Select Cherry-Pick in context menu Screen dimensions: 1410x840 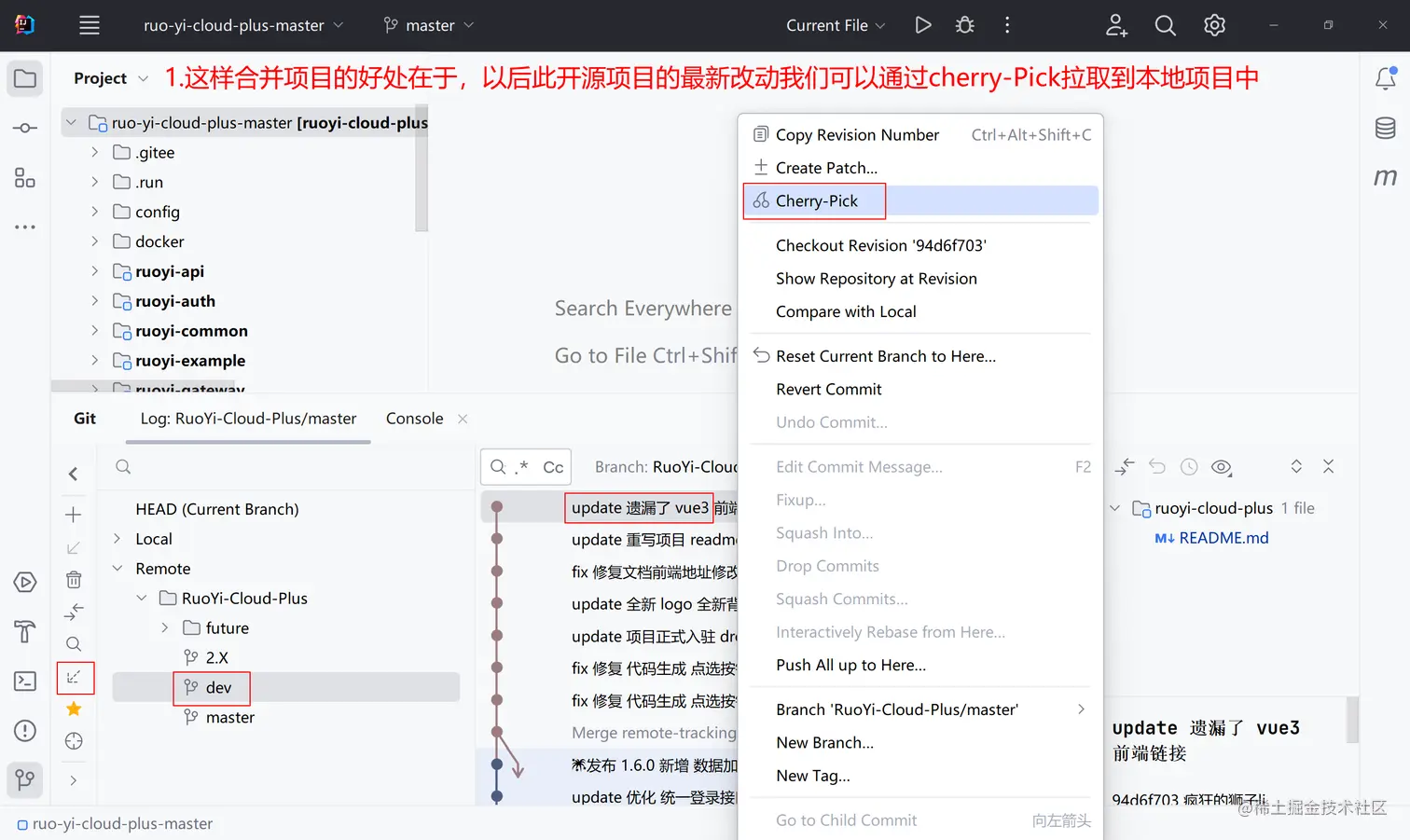921,201
